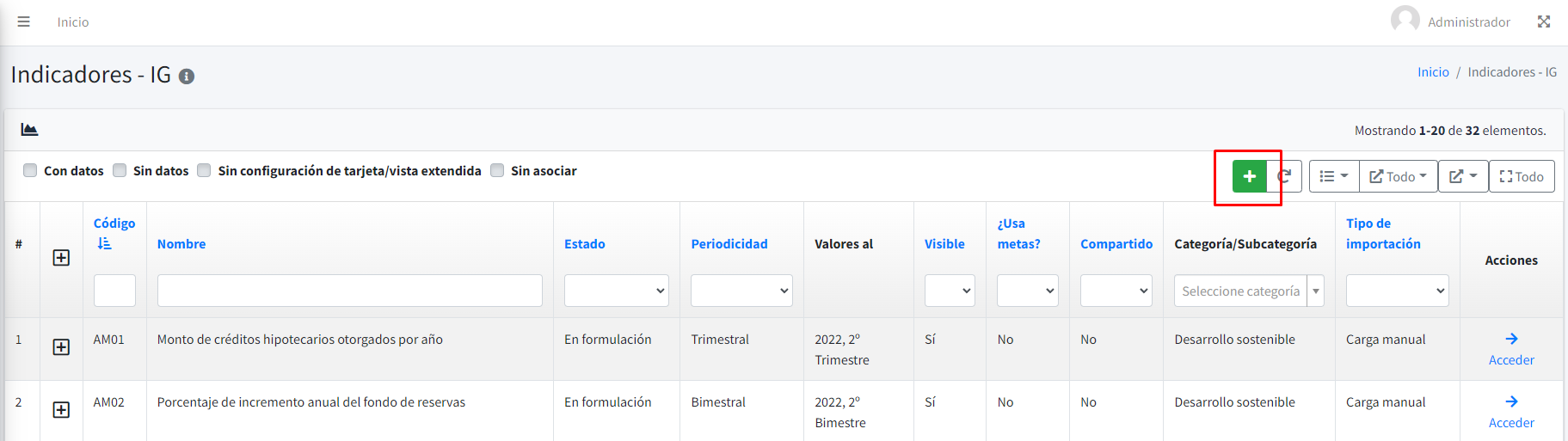This screenshot has height=441, width=1568.
Task: Open the ¿Usa metas? filter dropdown
Action: tap(1028, 291)
